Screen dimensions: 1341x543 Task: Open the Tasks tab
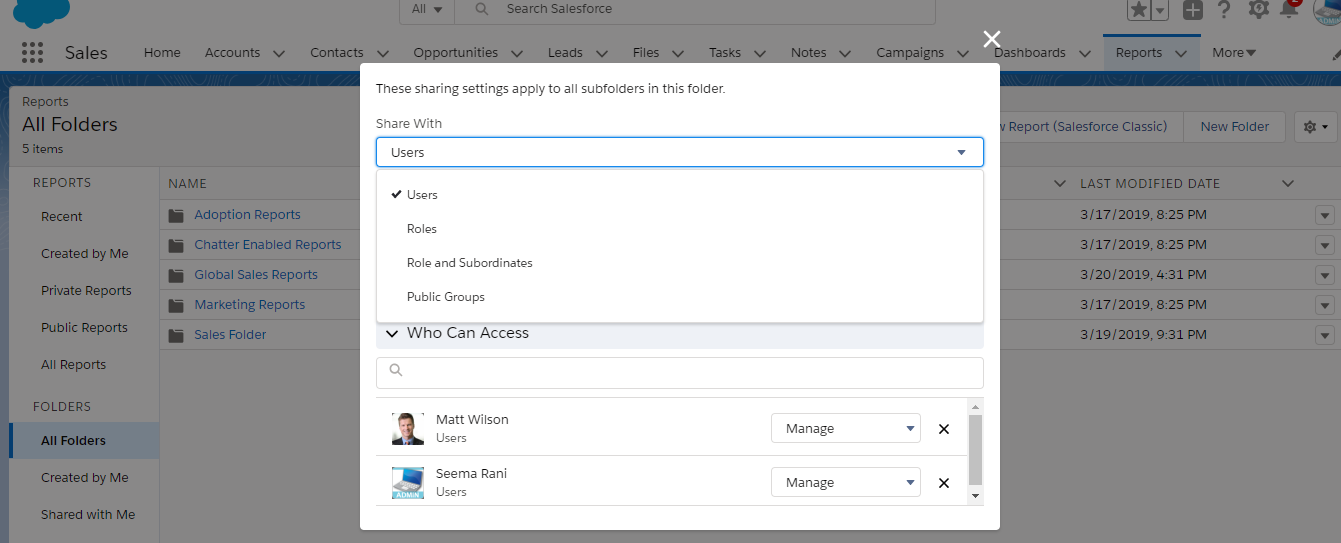[x=725, y=52]
